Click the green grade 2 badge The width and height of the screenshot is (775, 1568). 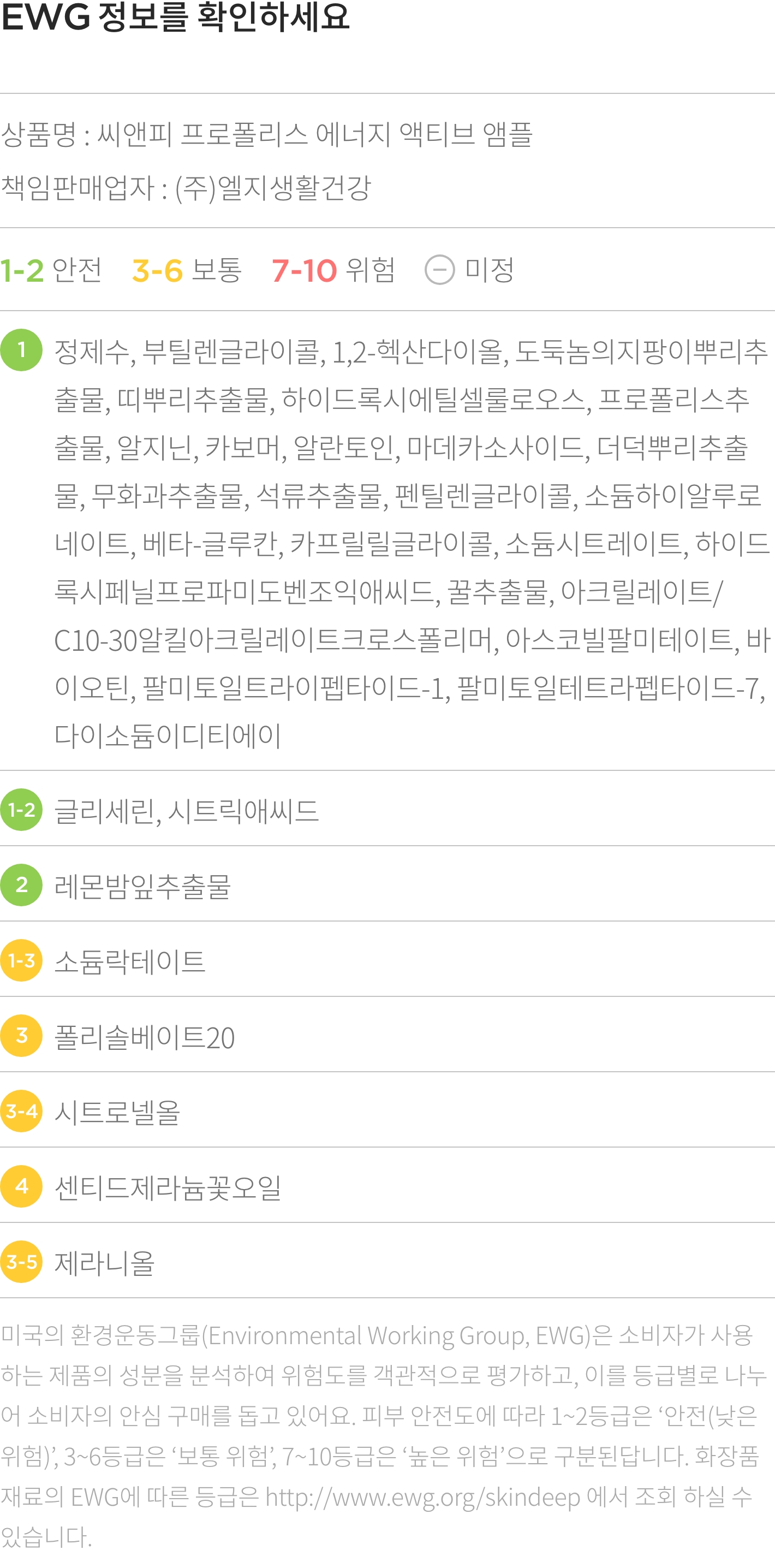click(21, 885)
